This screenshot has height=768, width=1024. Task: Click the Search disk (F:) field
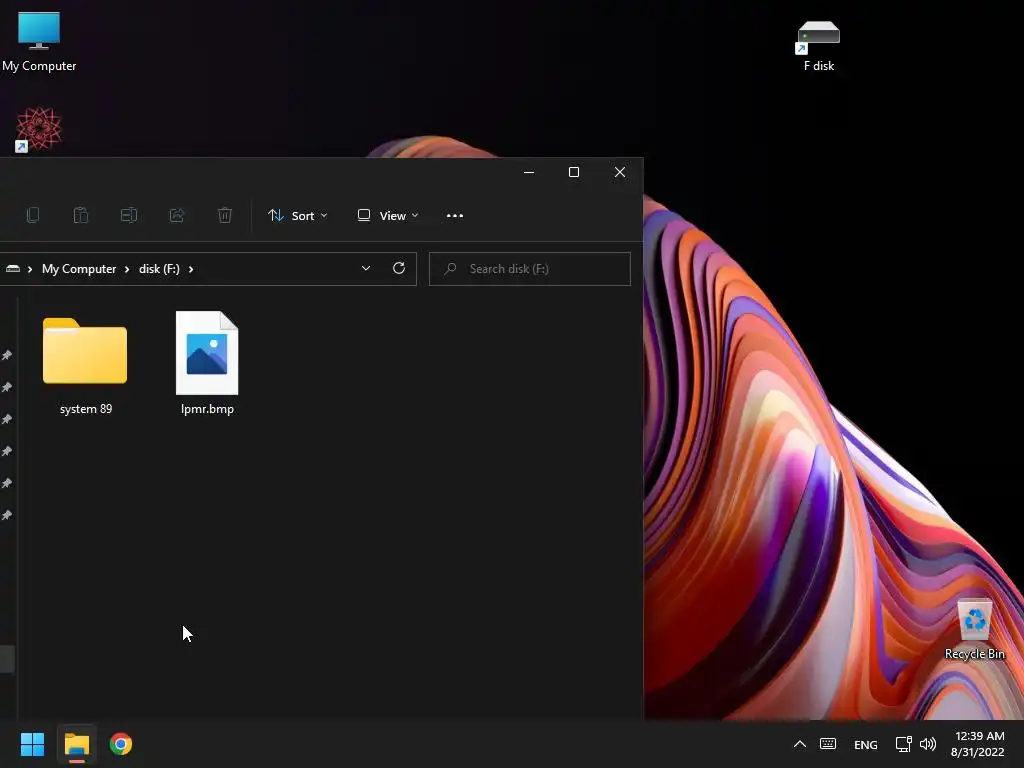(x=530, y=269)
